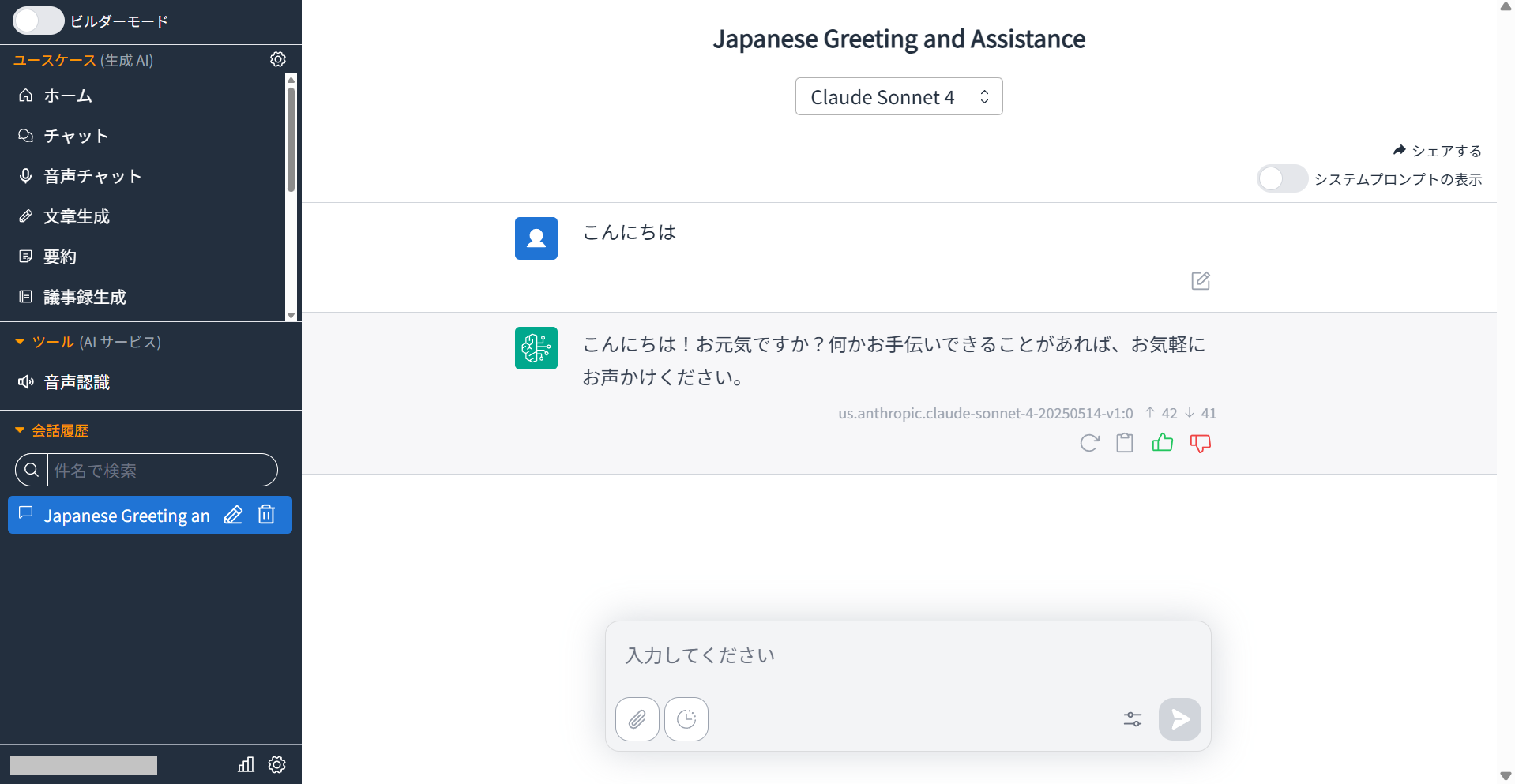The image size is (1515, 784).
Task: Enable システムプロンプトの表示 toggle
Action: tap(1281, 179)
